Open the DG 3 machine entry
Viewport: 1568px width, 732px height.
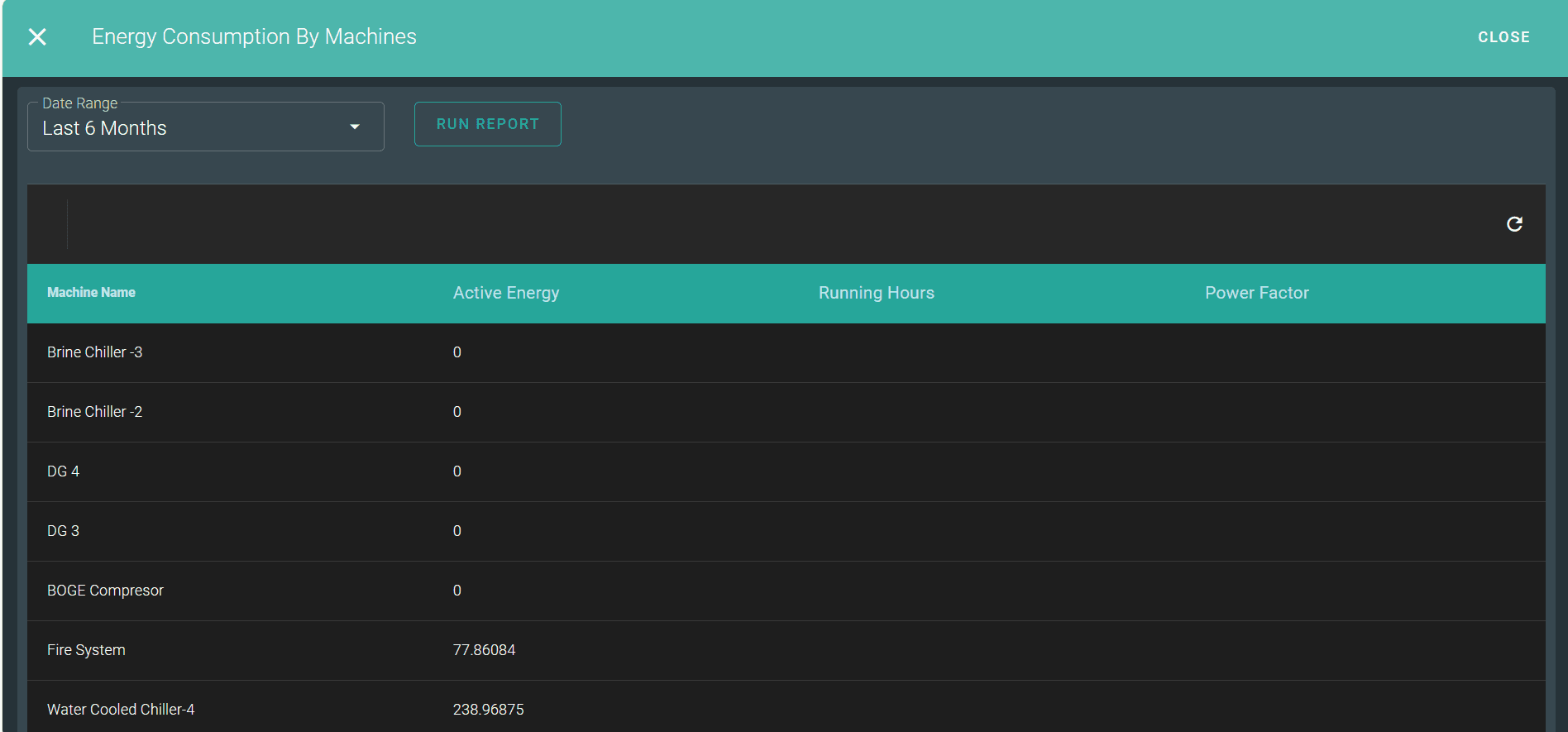point(63,531)
